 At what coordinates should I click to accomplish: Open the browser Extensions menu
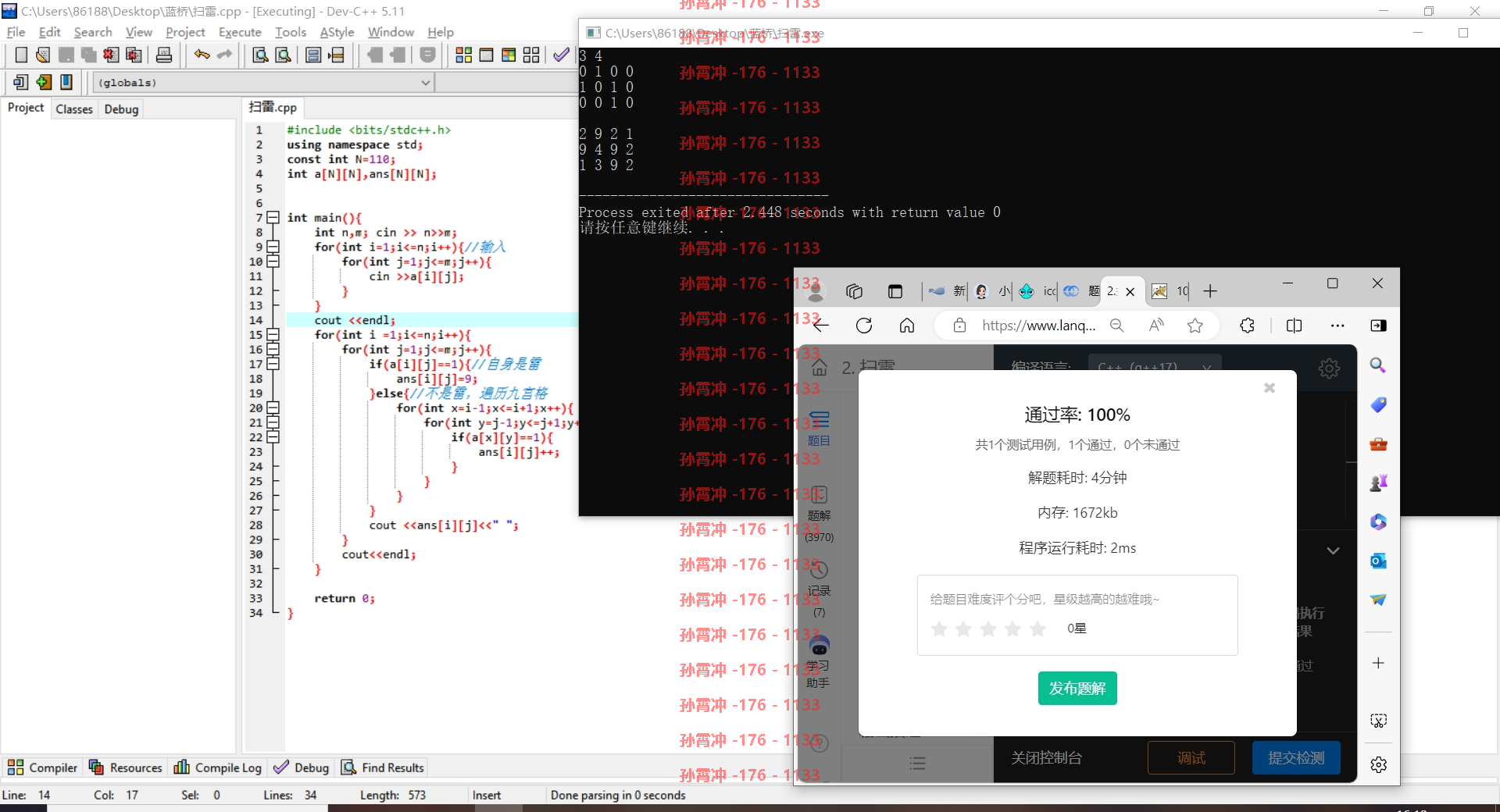1248,326
